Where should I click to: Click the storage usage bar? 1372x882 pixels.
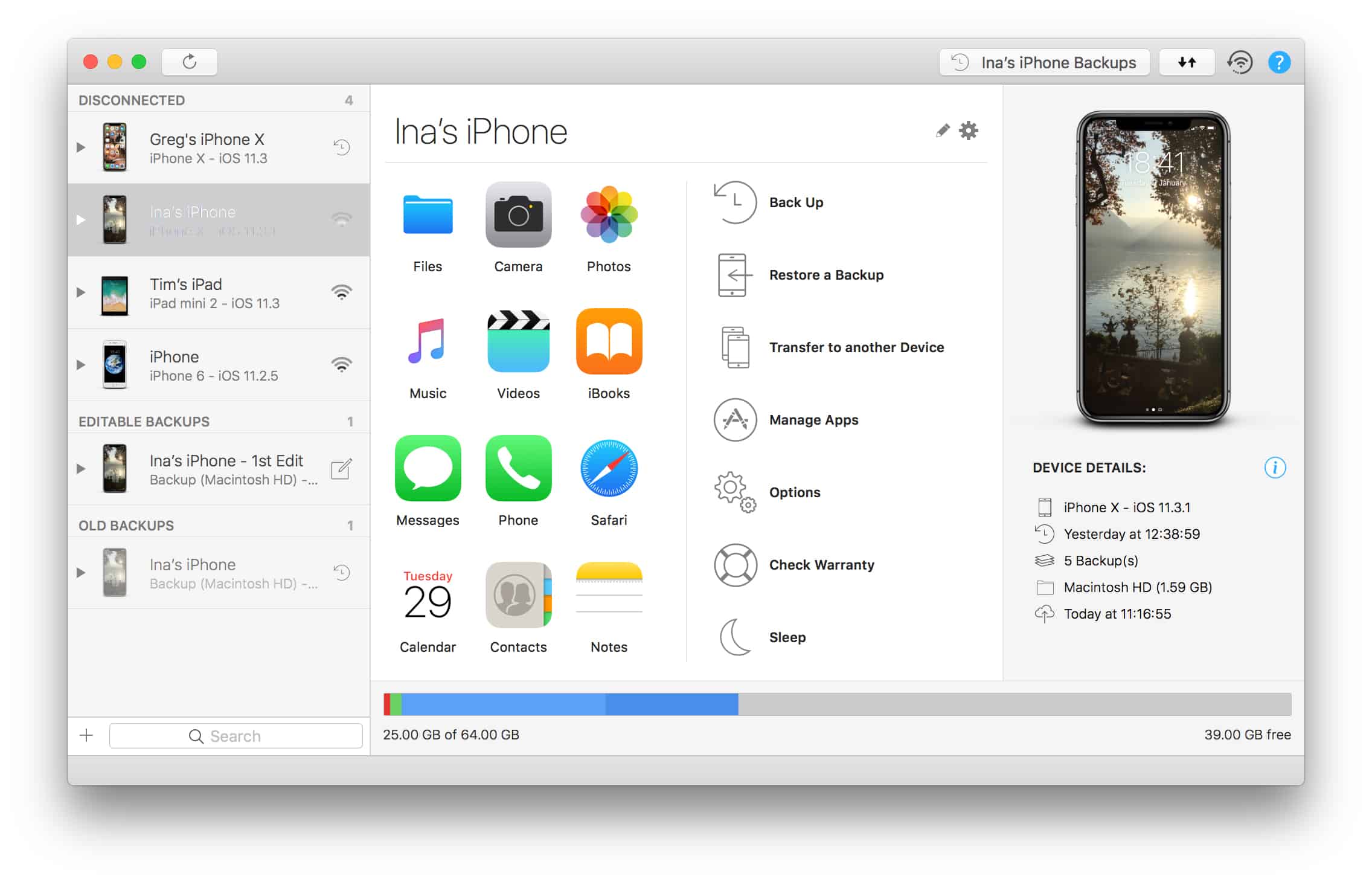[837, 704]
